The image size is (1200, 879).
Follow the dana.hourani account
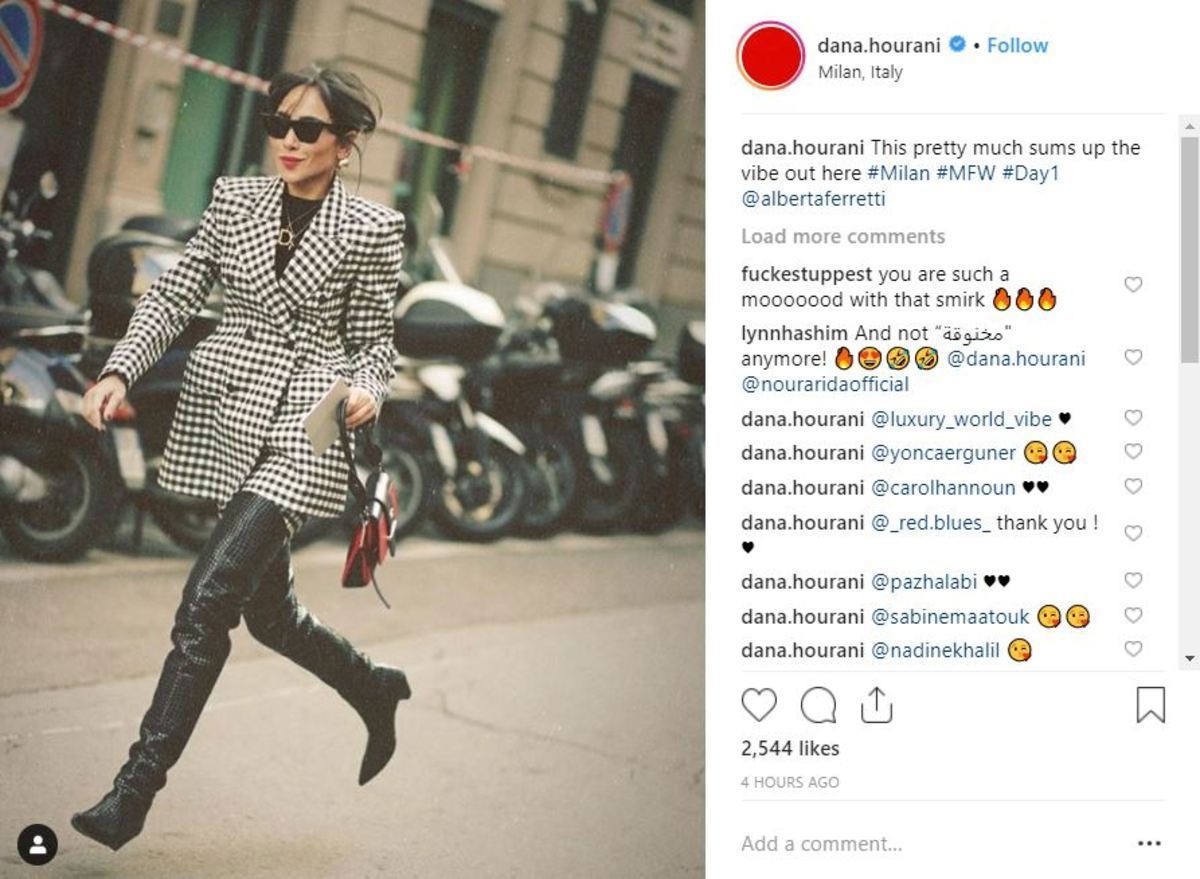click(x=1017, y=45)
